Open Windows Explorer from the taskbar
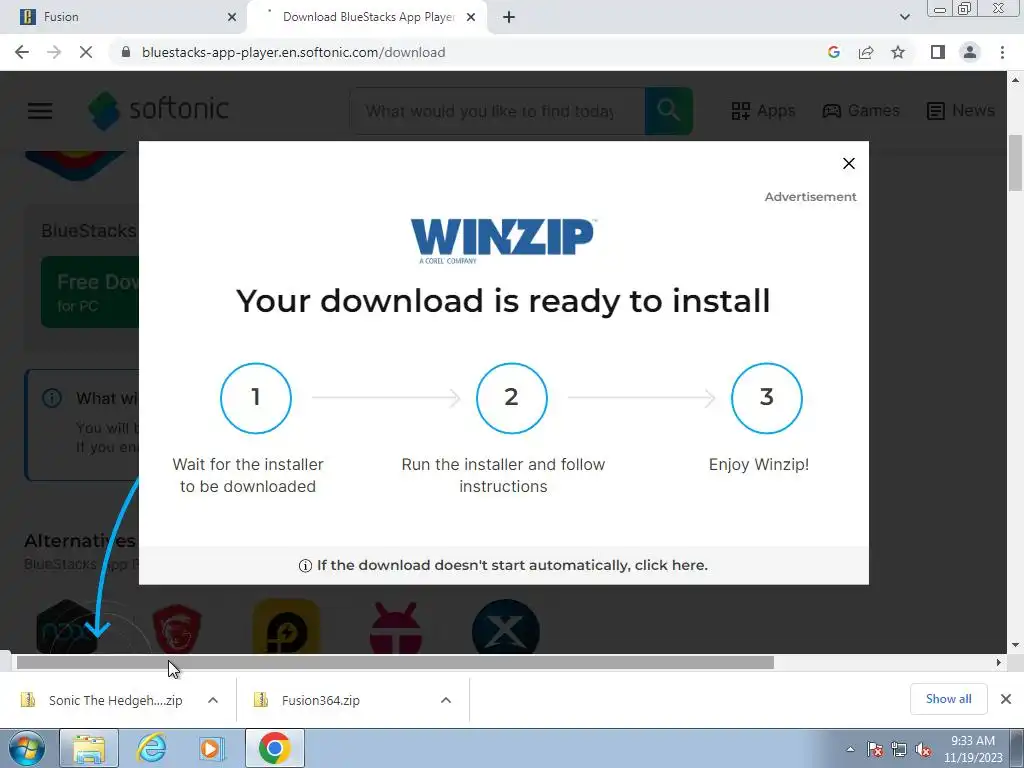The width and height of the screenshot is (1024, 768). tap(89, 748)
